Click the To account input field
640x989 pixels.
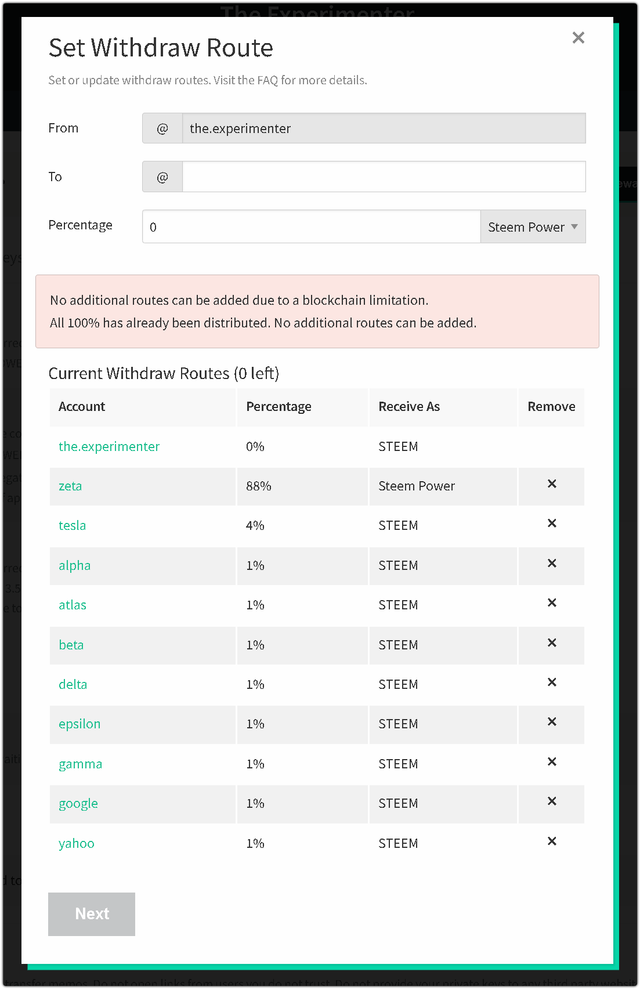pyautogui.click(x=383, y=177)
